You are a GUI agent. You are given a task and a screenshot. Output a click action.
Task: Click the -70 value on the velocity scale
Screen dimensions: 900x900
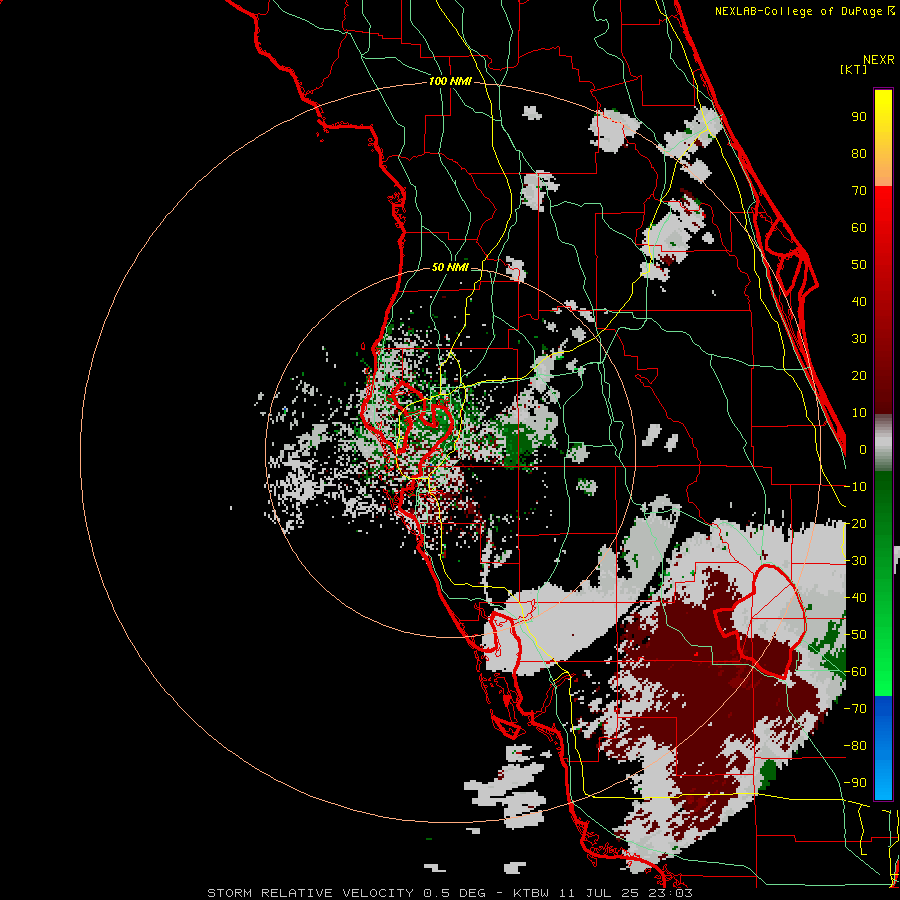click(x=855, y=709)
